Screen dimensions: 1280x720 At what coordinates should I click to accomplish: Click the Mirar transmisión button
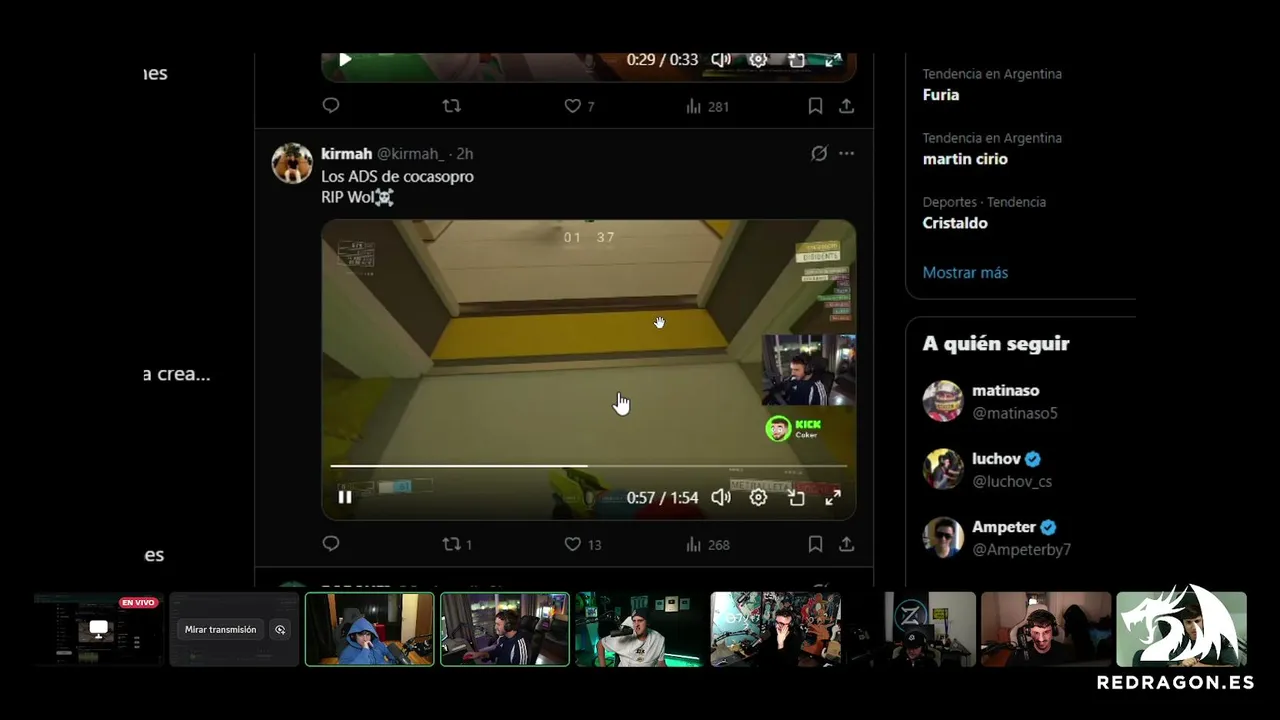point(220,630)
